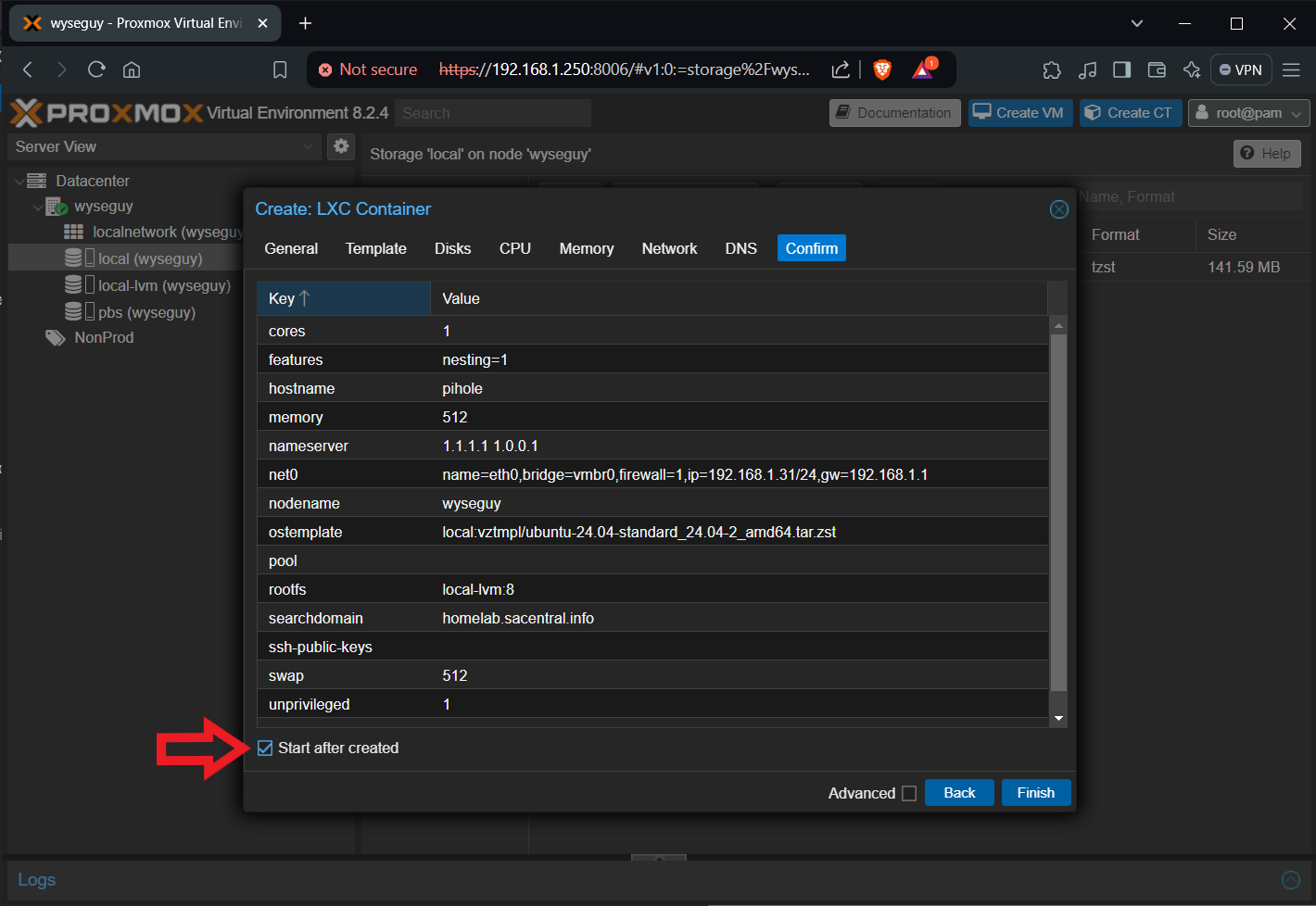
Task: Open Brave Rewards triangle icon
Action: 924,69
